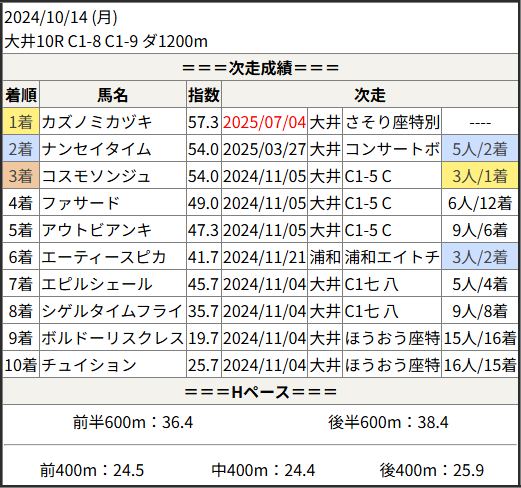The height and width of the screenshot is (488, 521).
Task: Click ボルドーリスクレス horse name
Action: point(113,338)
